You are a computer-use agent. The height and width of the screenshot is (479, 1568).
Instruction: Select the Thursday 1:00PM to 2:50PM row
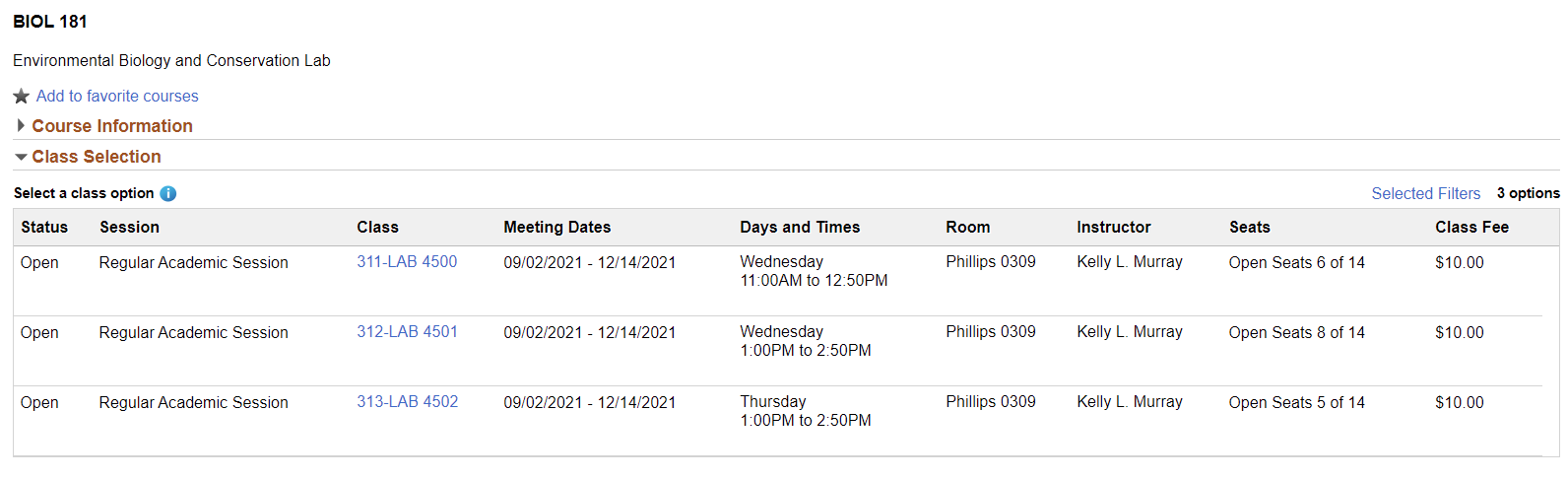(x=805, y=411)
